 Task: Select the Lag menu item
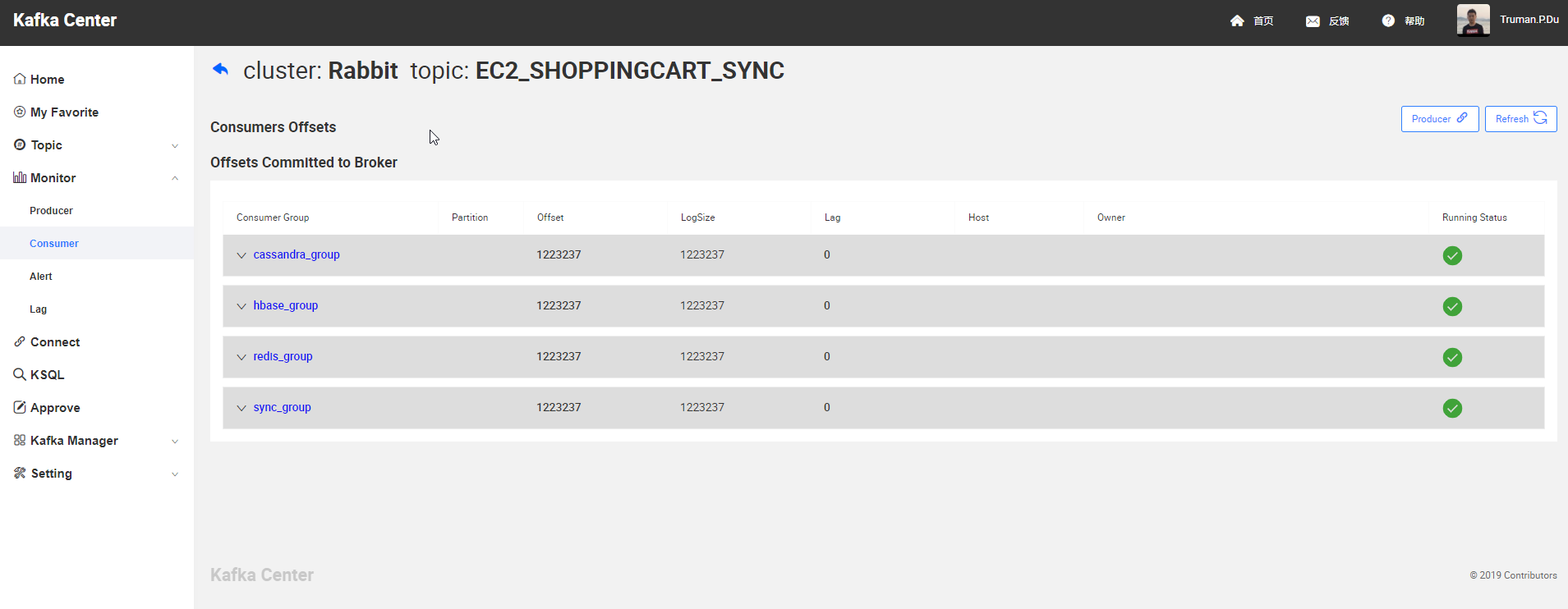(x=39, y=309)
